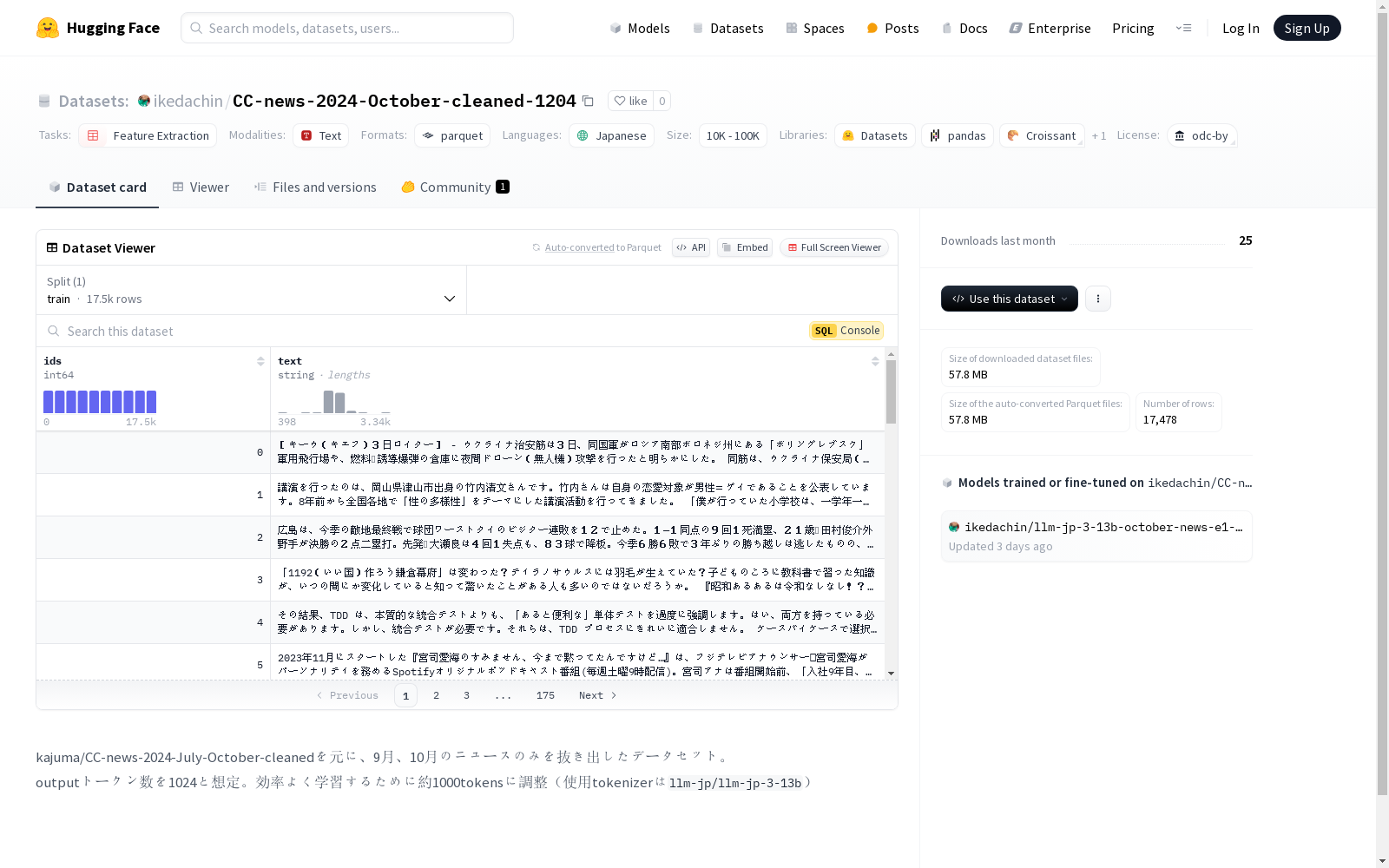Click Log In
Viewport: 1389px width, 868px height.
(x=1241, y=28)
